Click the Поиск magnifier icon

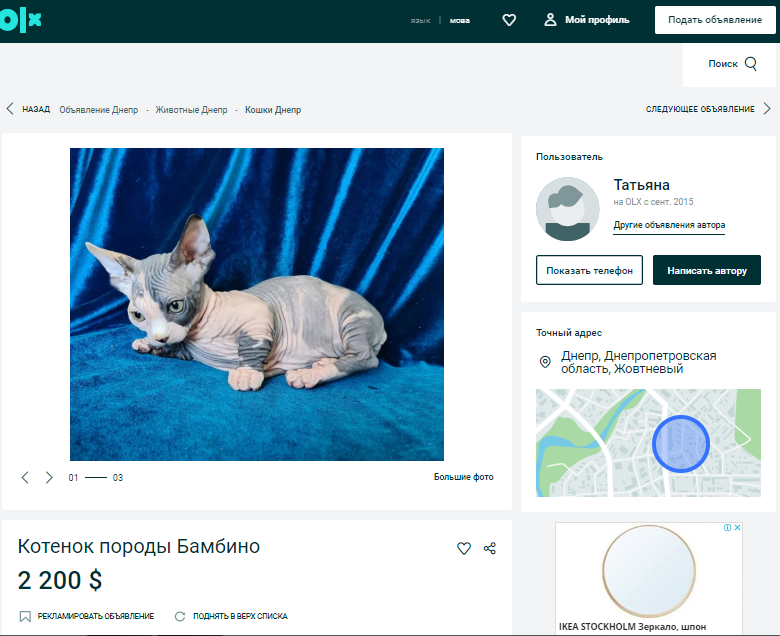coord(751,64)
